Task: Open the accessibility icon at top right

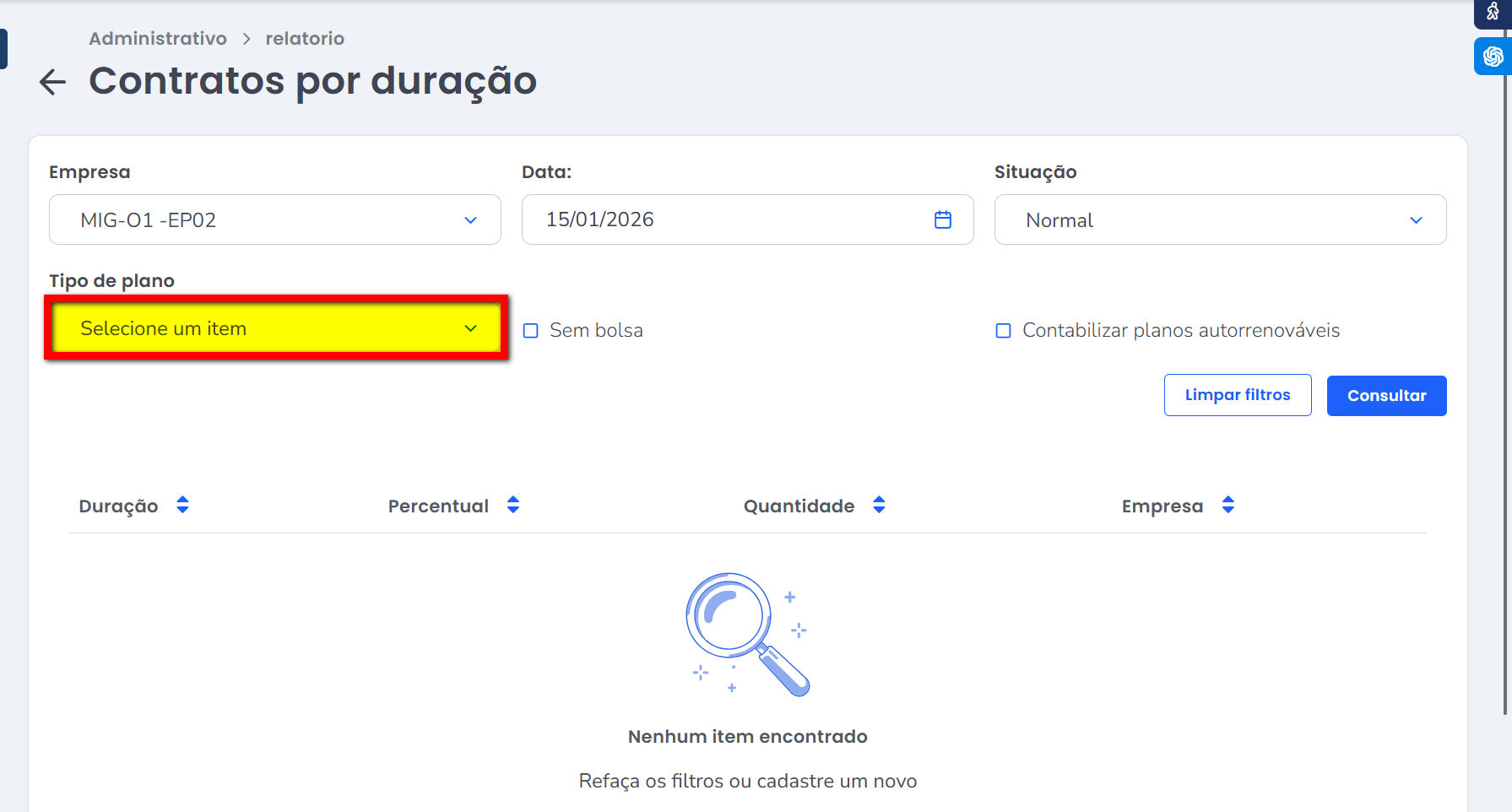Action: click(x=1493, y=12)
